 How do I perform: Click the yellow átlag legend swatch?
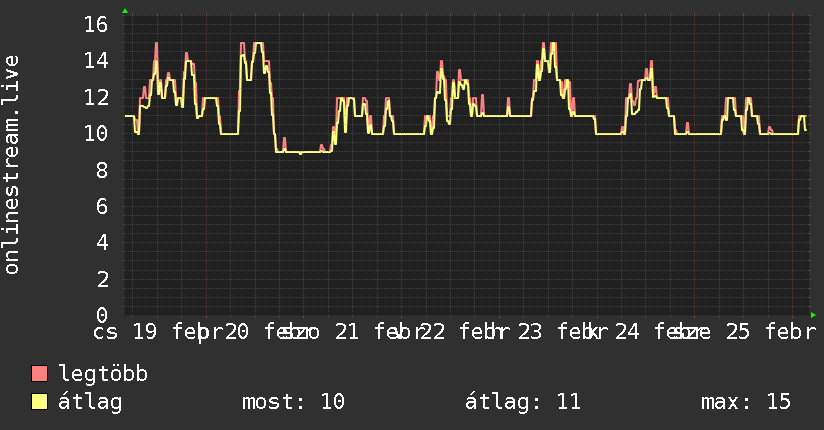39,402
